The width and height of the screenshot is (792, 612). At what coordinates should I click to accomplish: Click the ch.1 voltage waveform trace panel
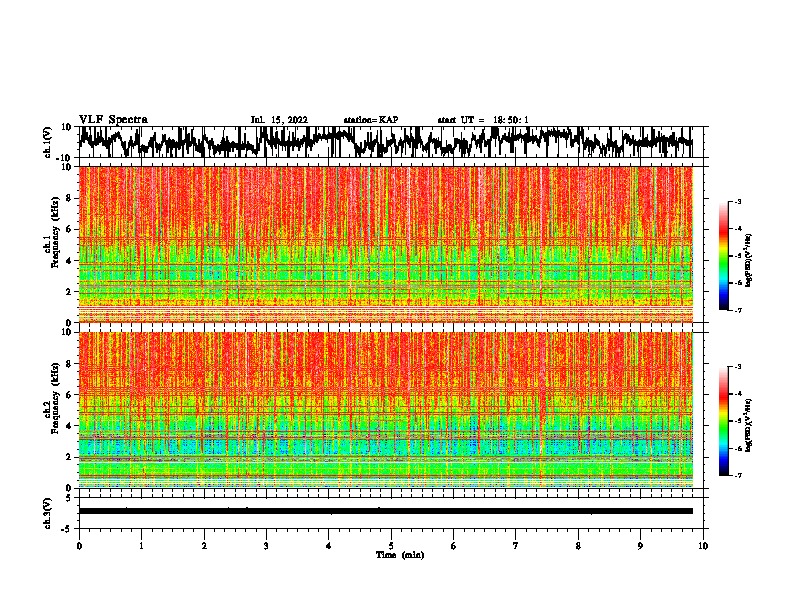tap(390, 142)
